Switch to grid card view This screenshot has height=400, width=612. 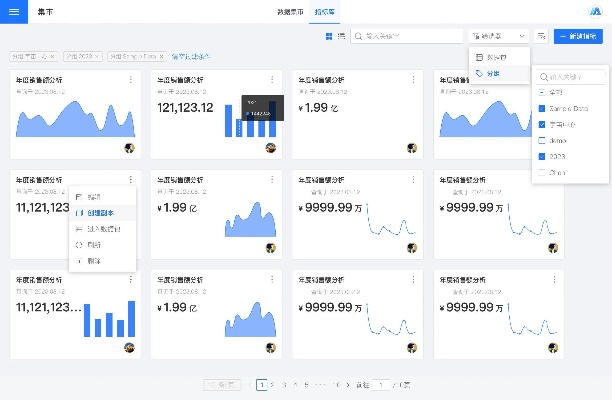[329, 36]
